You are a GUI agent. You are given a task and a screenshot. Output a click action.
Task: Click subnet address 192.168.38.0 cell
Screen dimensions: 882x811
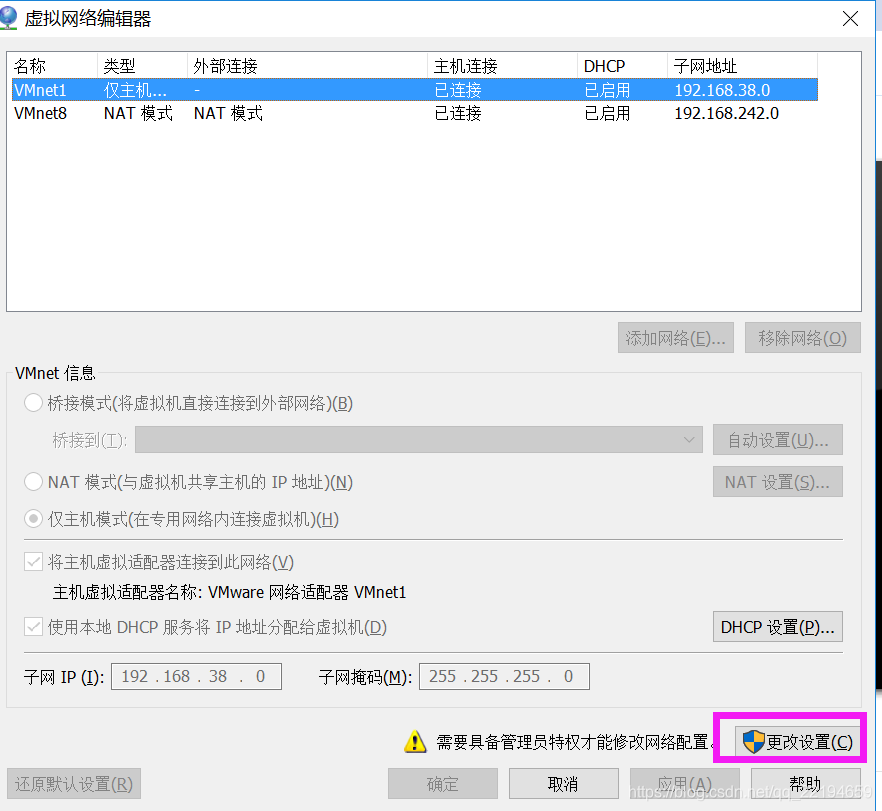tap(722, 90)
